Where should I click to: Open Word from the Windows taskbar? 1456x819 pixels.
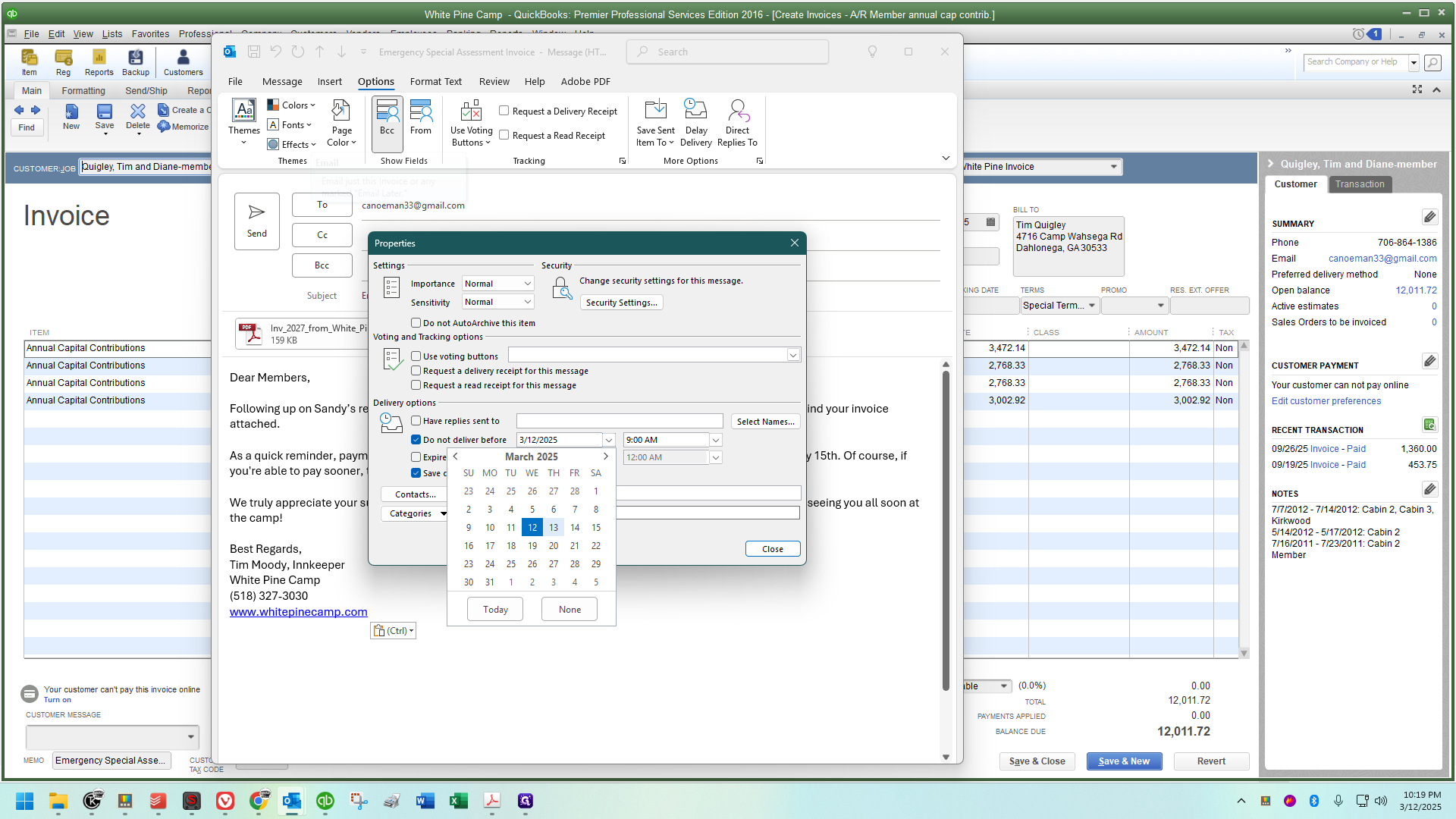pos(425,801)
